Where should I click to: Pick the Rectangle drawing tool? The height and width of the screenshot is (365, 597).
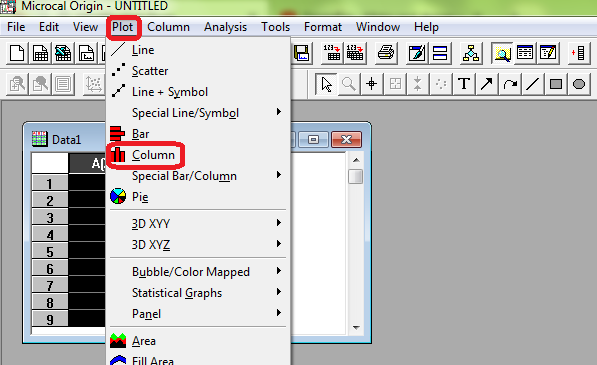coord(556,84)
